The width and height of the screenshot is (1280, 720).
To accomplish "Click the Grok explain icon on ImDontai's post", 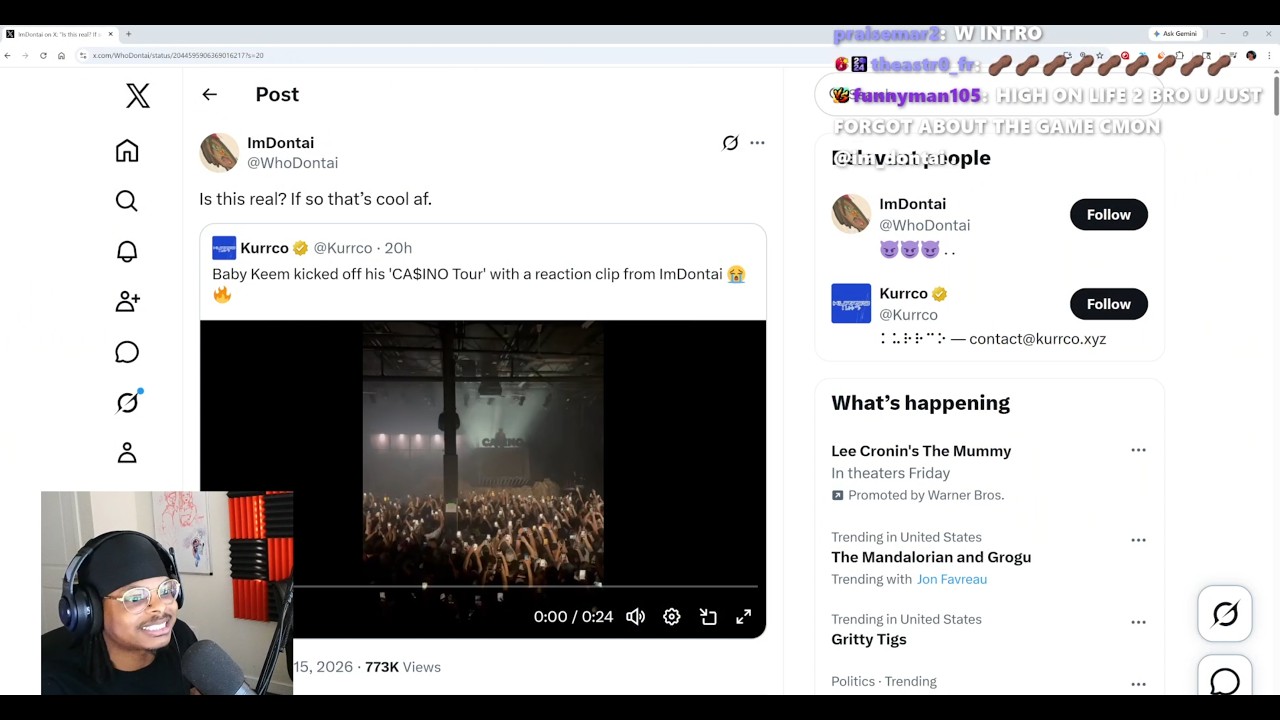I will click(x=730, y=143).
